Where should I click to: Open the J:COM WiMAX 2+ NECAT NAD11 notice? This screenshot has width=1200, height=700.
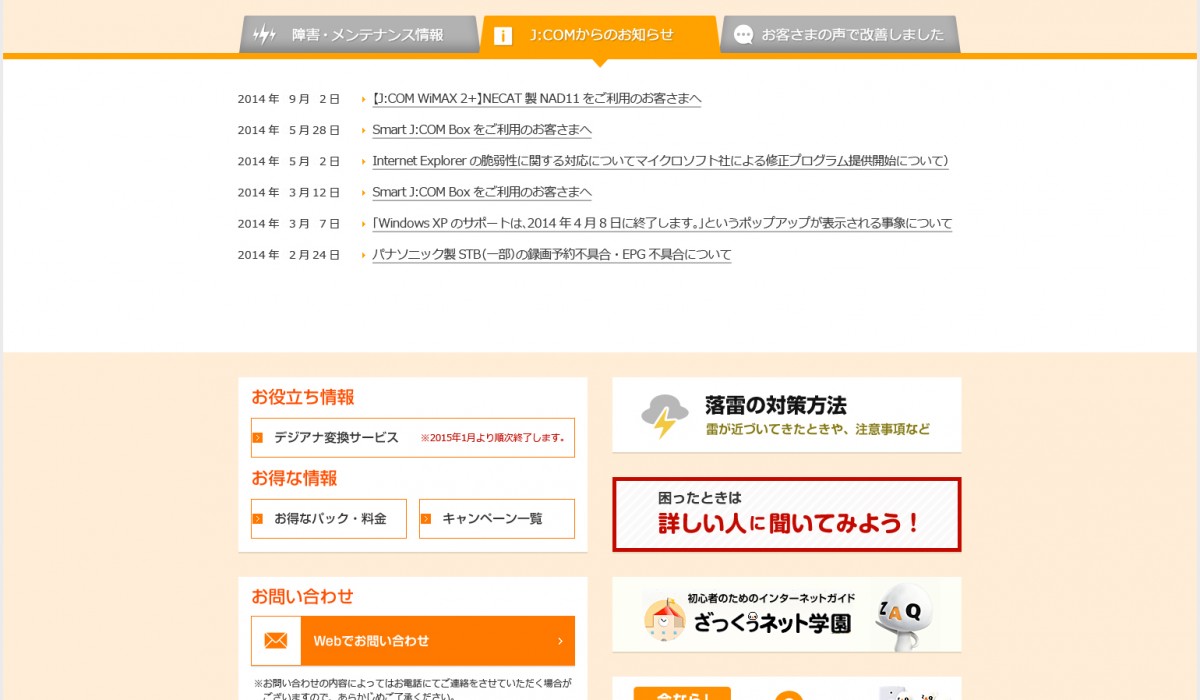tap(536, 99)
